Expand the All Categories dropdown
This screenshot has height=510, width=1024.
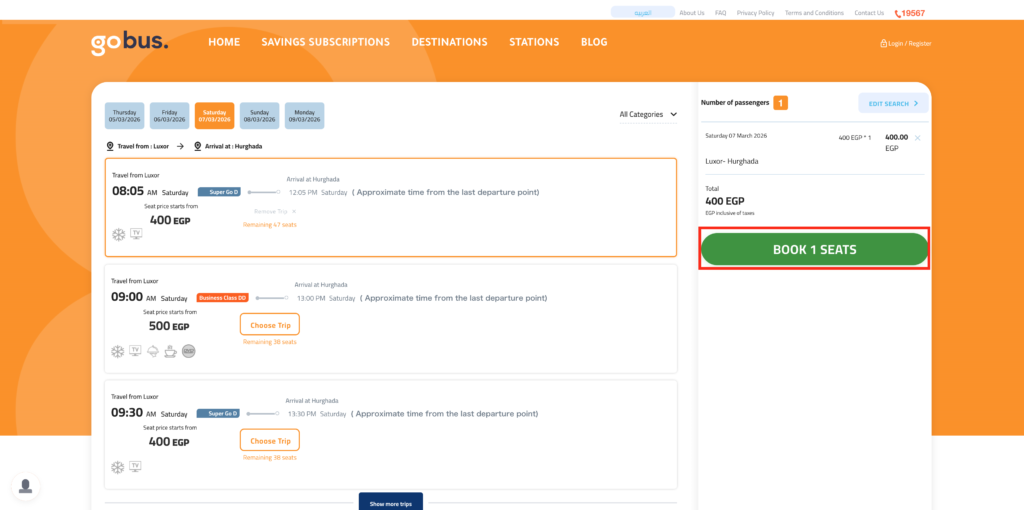coord(648,114)
